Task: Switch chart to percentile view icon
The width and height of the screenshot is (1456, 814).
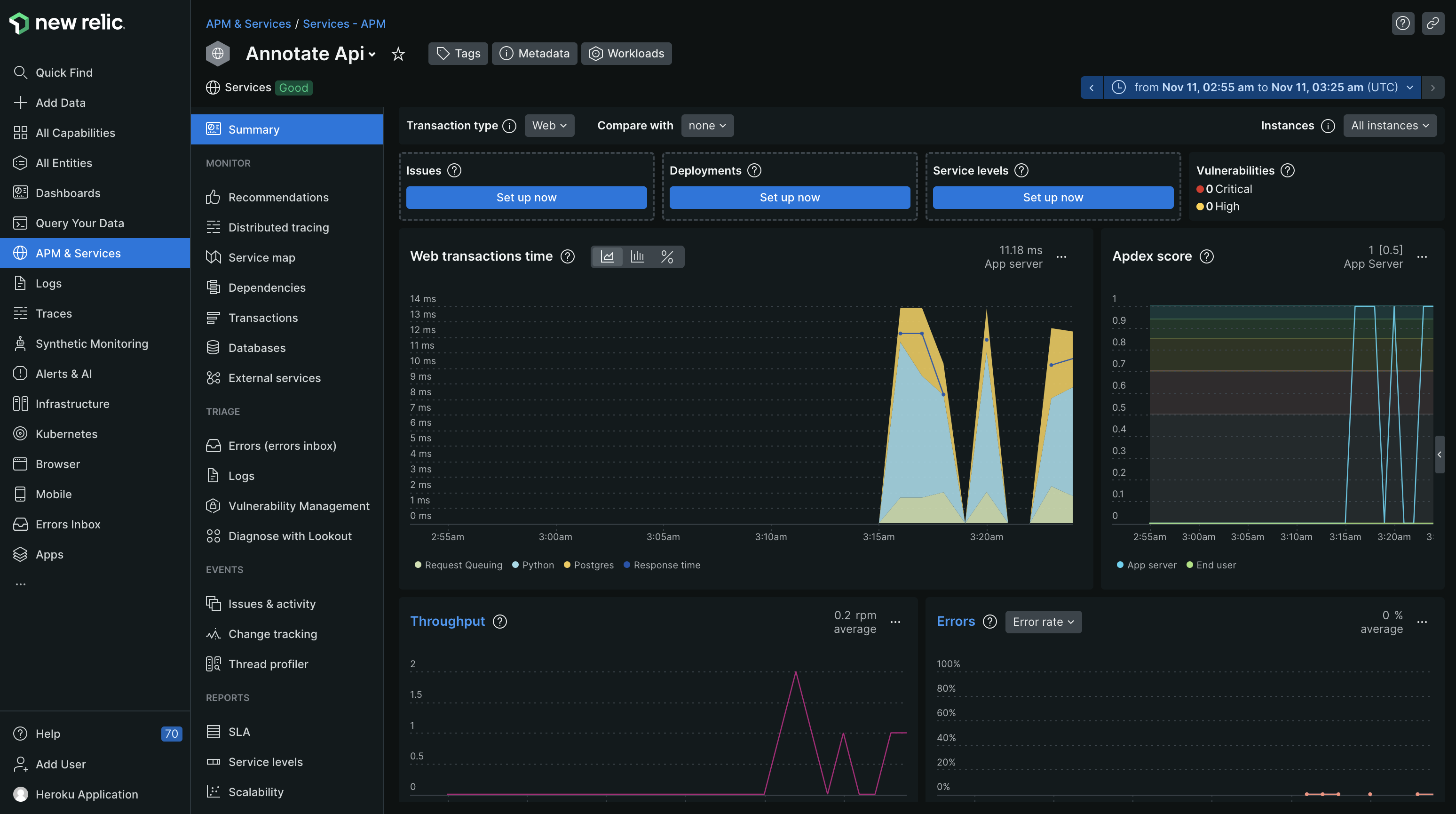Action: click(667, 257)
